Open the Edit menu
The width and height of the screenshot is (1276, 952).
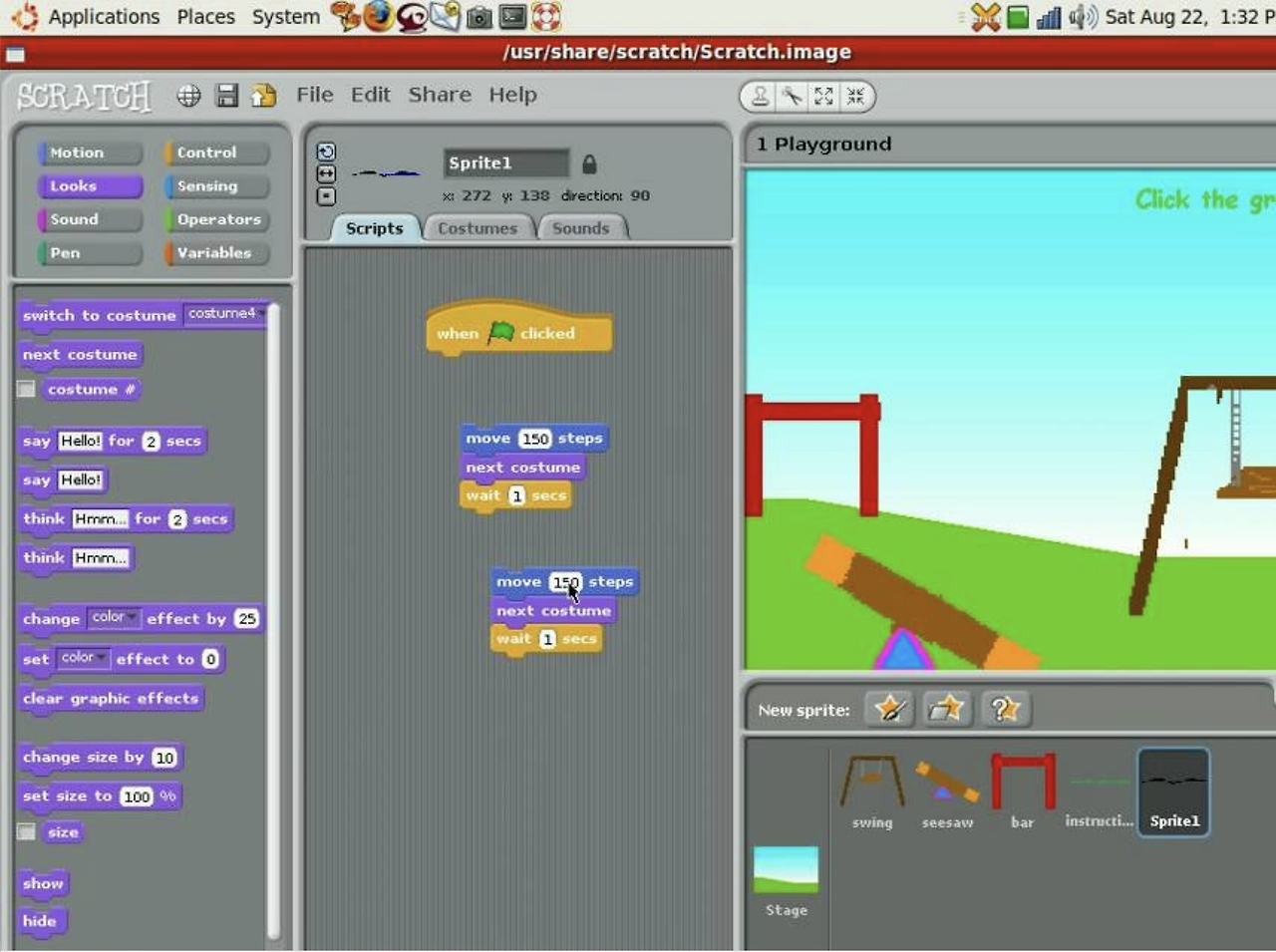point(370,95)
